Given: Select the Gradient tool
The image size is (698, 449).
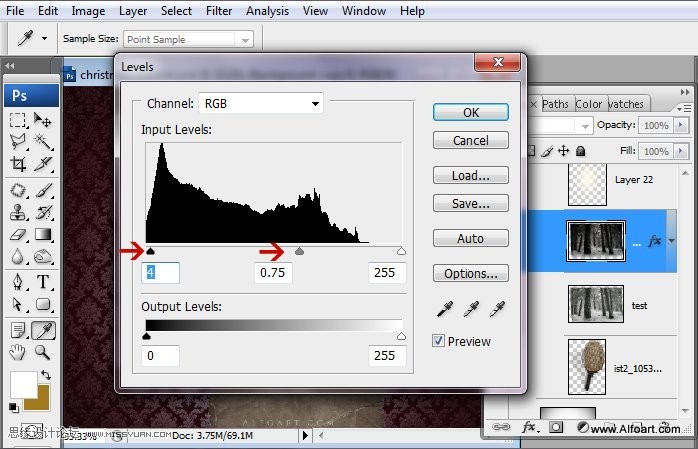Looking at the screenshot, I should point(43,235).
